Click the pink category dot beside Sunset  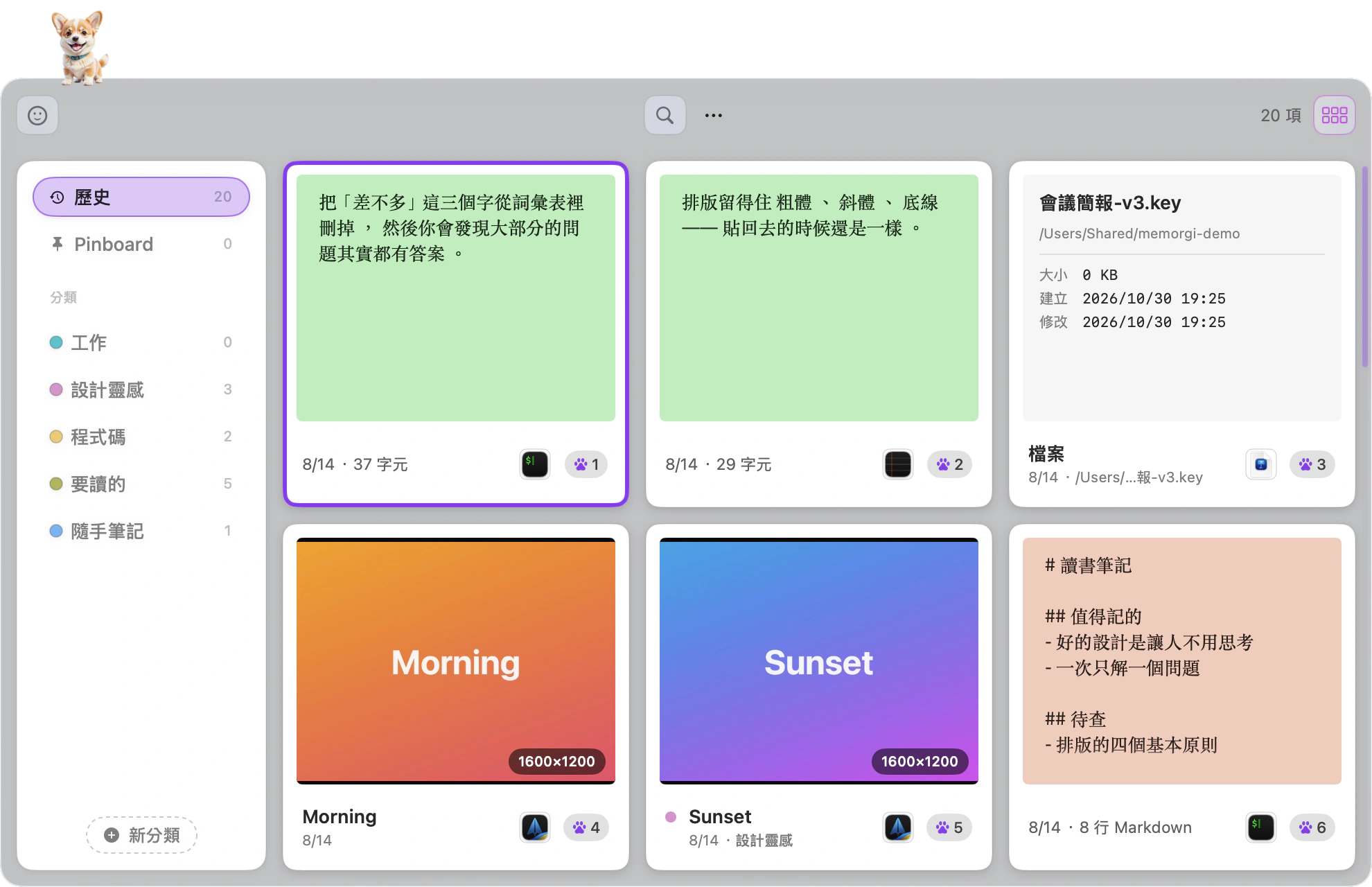click(x=671, y=816)
